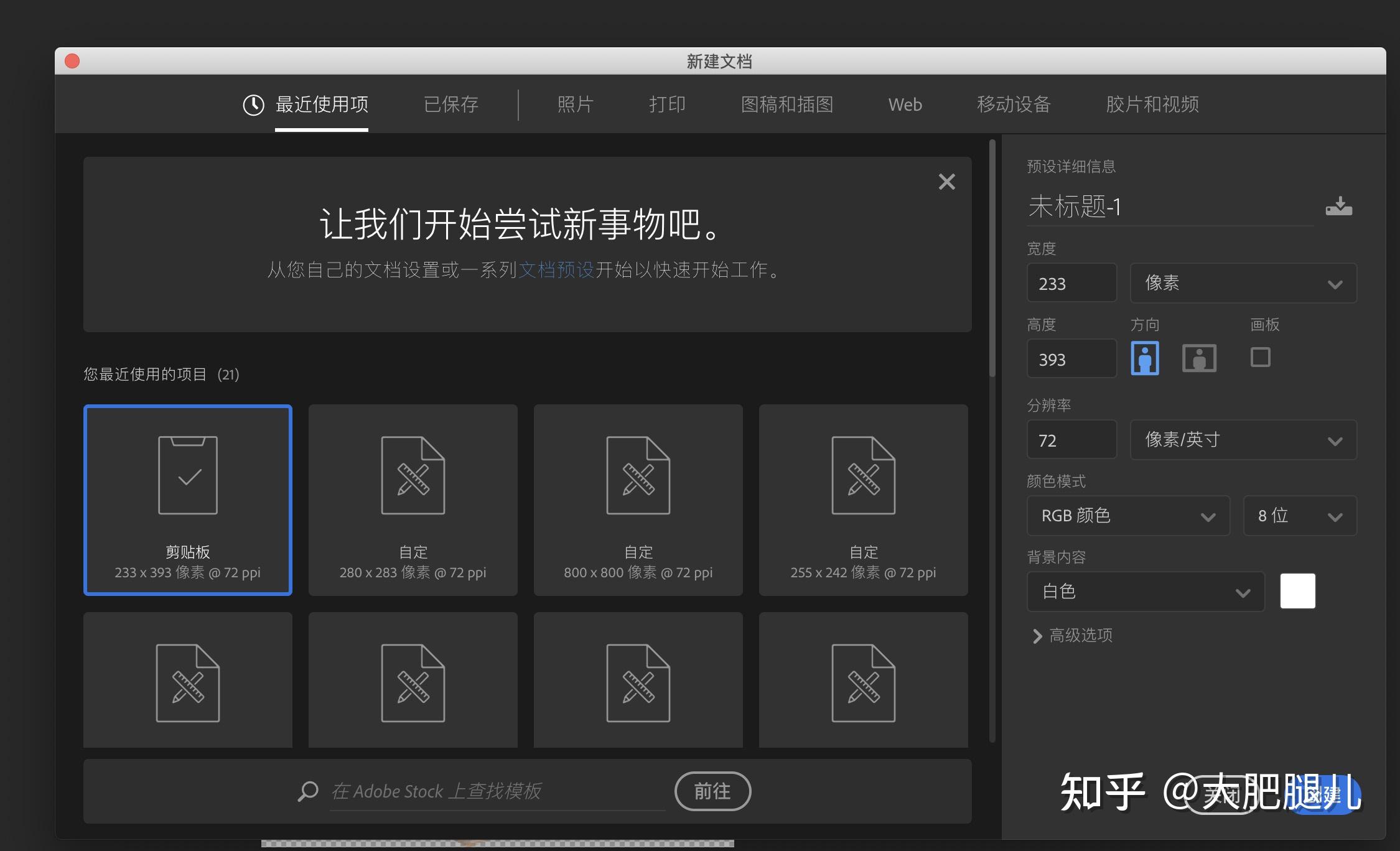1400x851 pixels.
Task: Switch to the 图稿和插图 tab
Action: pyautogui.click(x=787, y=105)
